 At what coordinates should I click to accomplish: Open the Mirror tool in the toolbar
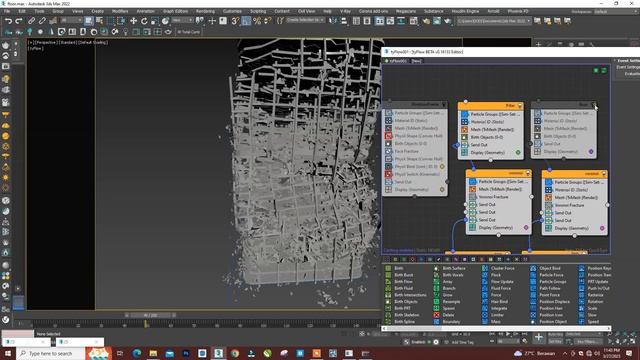pyautogui.click(x=333, y=21)
